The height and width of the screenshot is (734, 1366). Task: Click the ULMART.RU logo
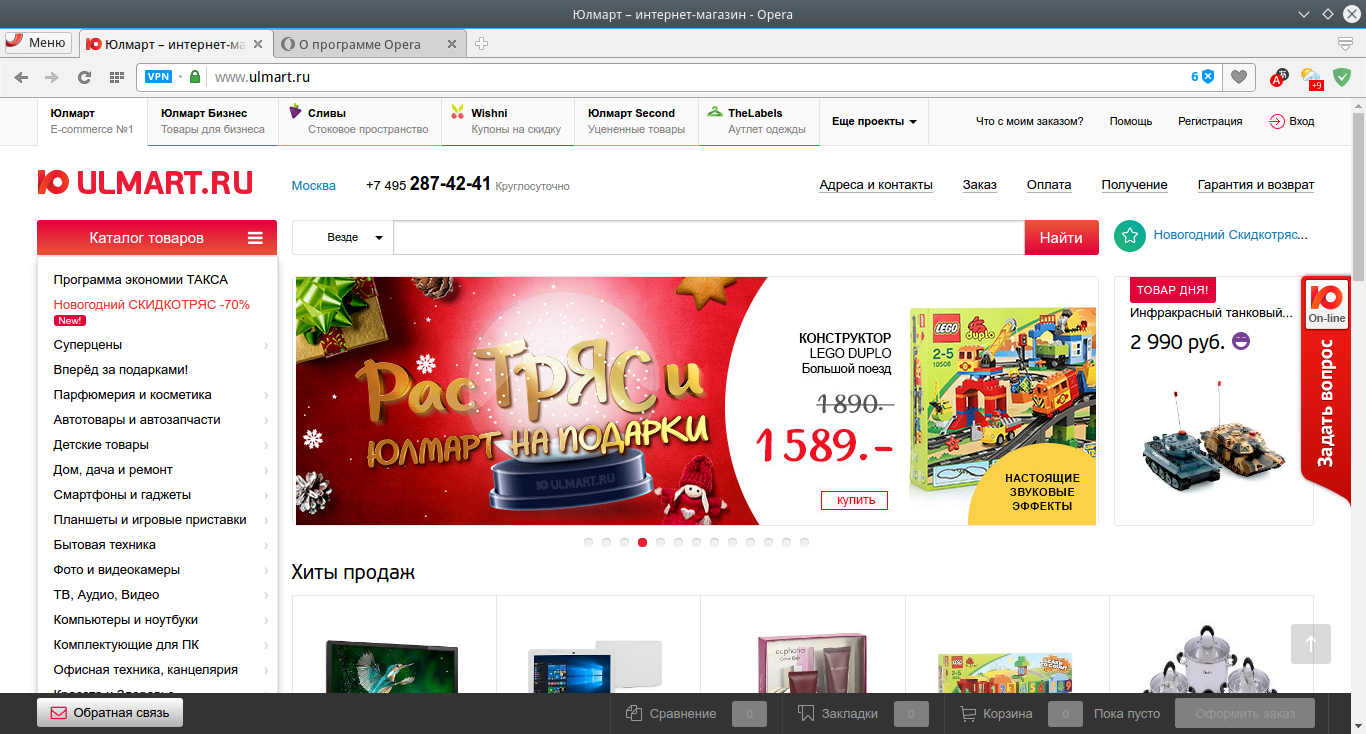pyautogui.click(x=145, y=183)
